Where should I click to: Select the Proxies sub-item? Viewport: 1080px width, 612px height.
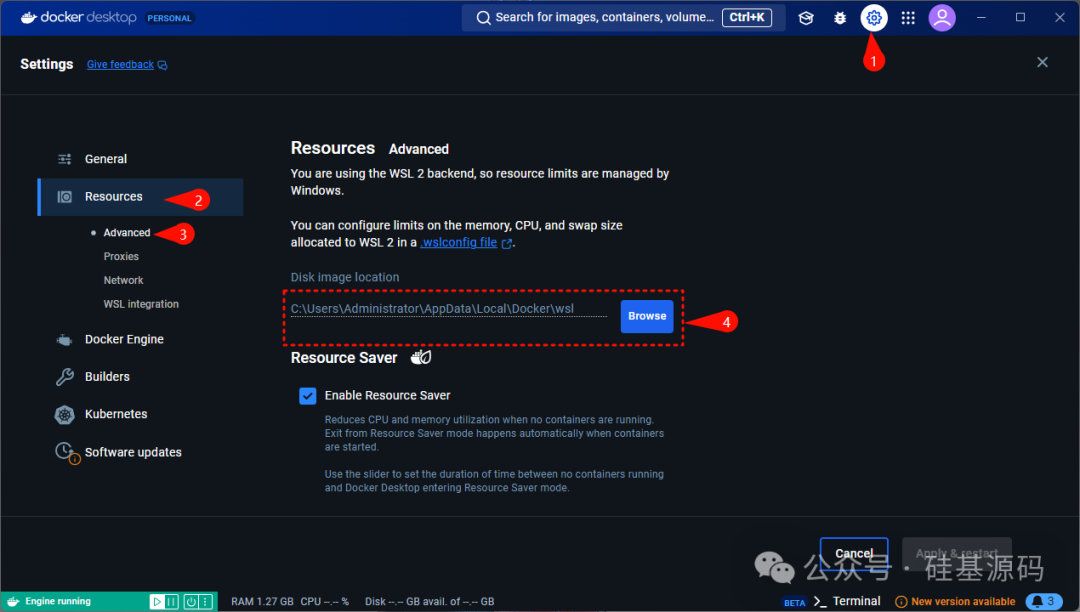121,256
